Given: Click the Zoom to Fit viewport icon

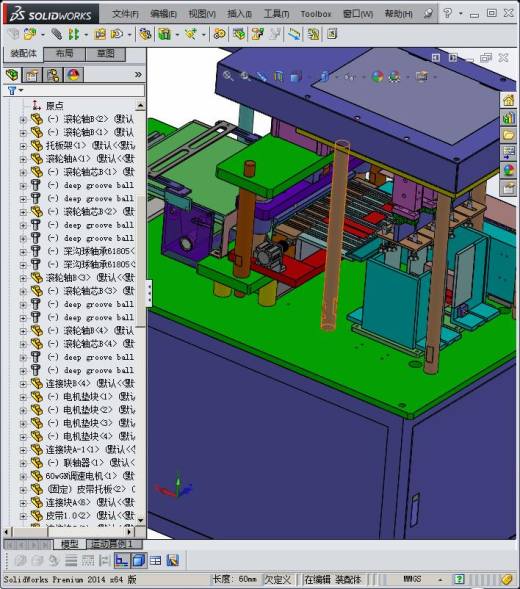Looking at the screenshot, I should (228, 76).
